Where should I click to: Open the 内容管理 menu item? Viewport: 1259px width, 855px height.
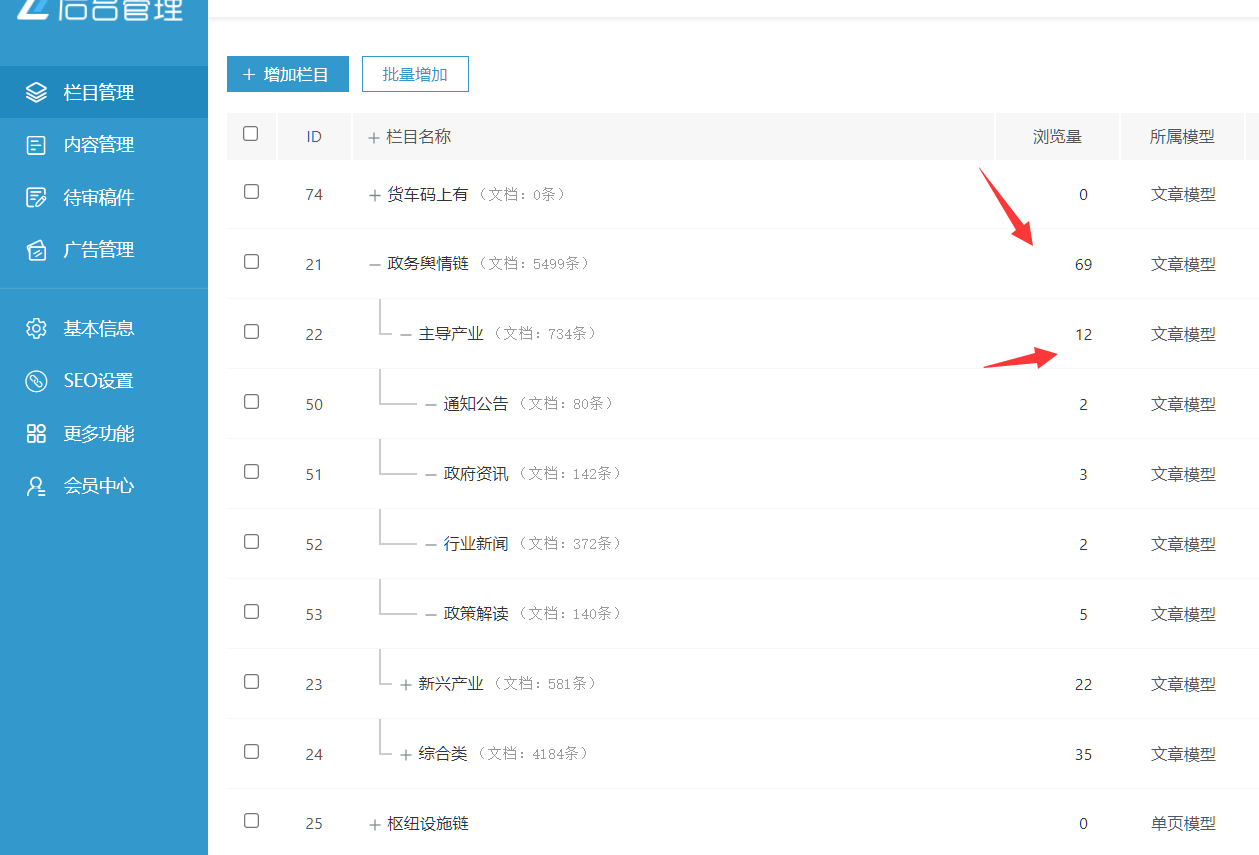tap(98, 145)
